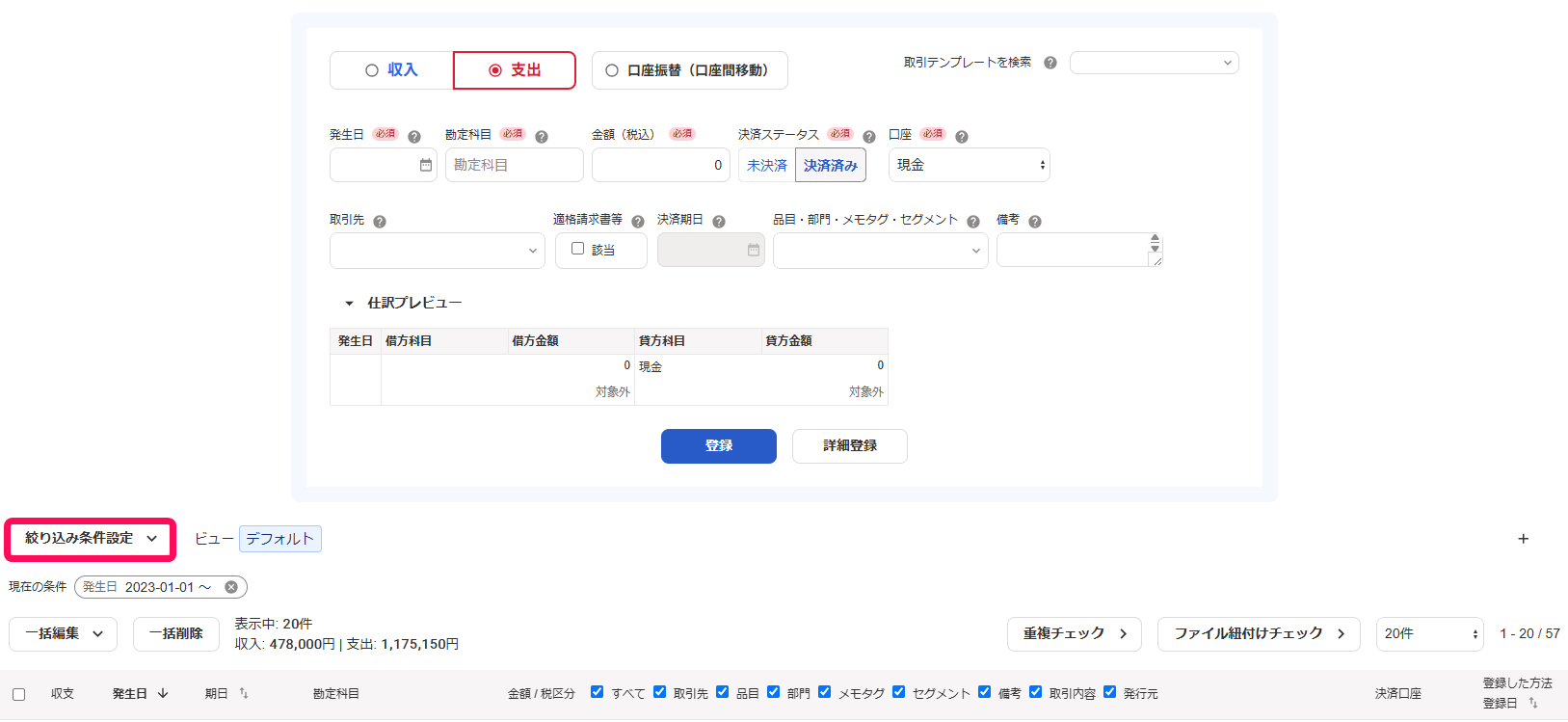Tick the select-all rows checkbox
The image size is (1568, 722).
pos(19,694)
